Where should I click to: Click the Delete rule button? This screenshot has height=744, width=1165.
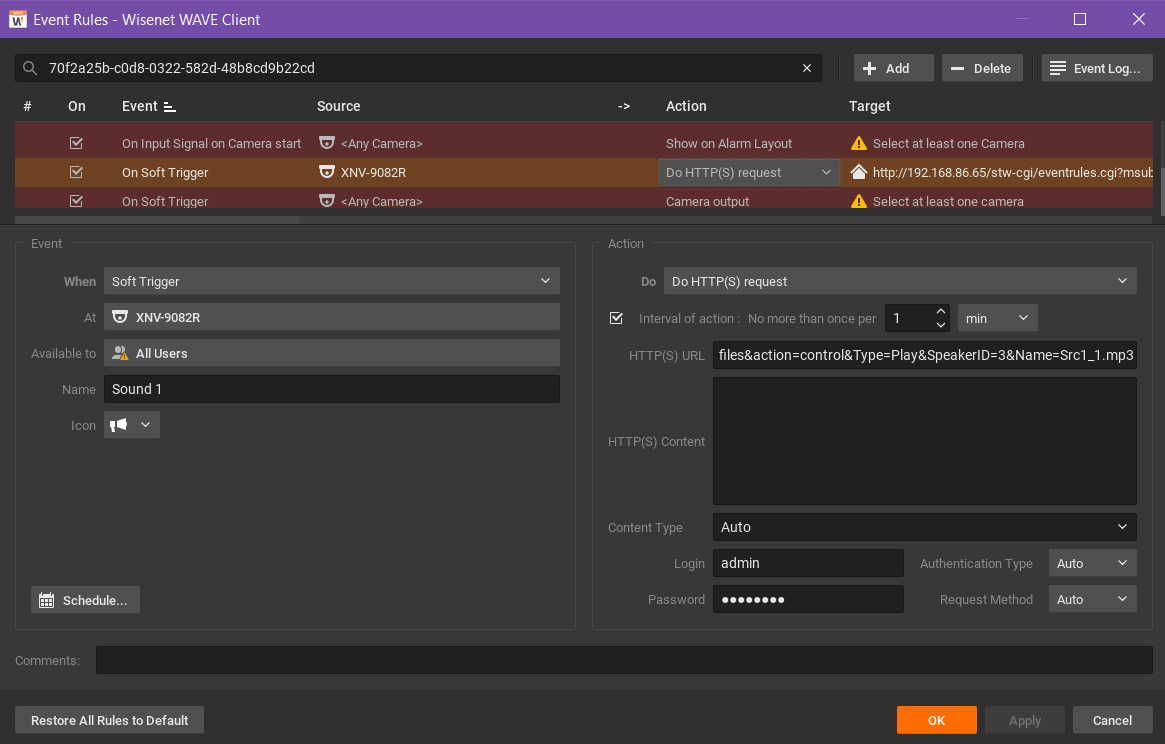pos(981,68)
